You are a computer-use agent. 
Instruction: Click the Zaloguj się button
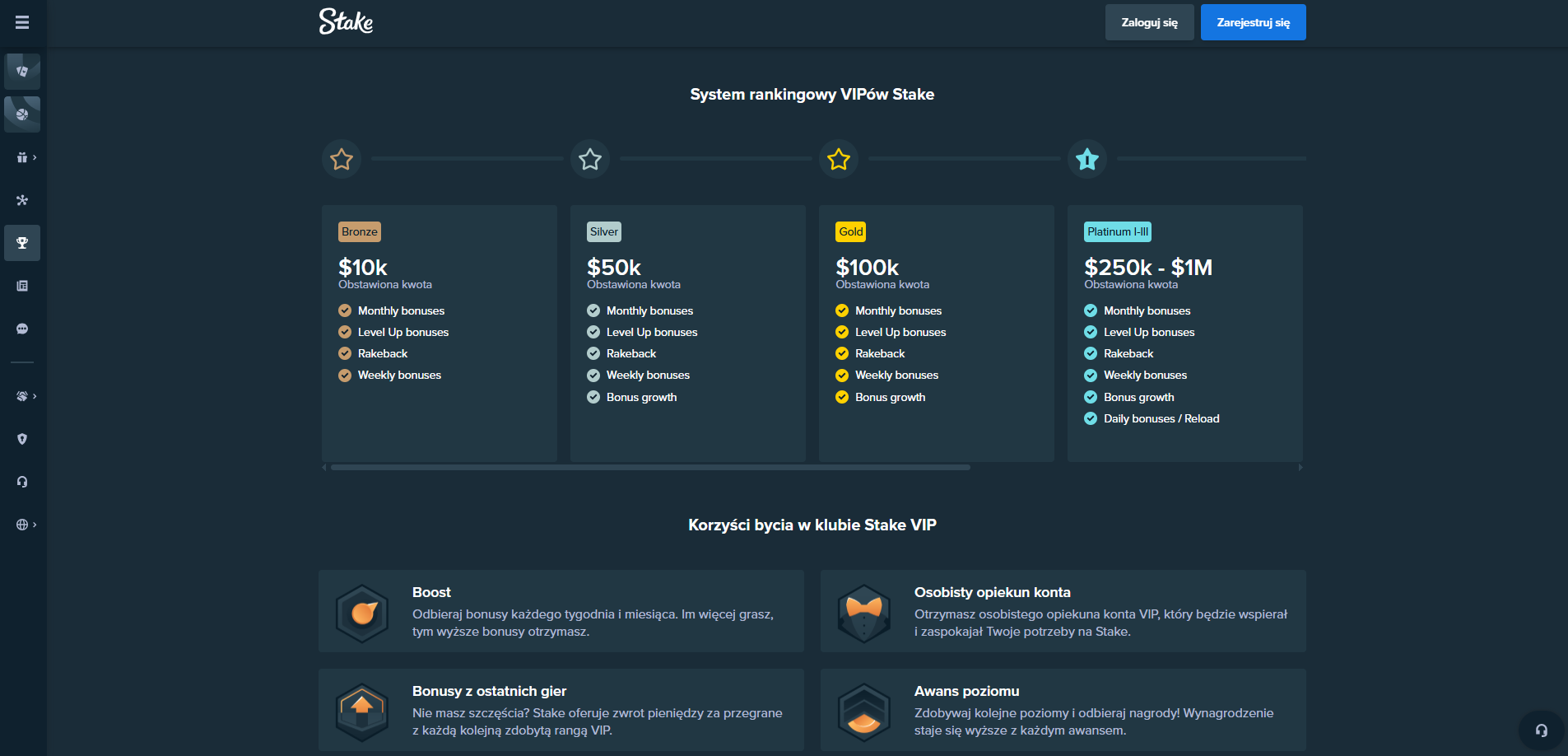1149,22
